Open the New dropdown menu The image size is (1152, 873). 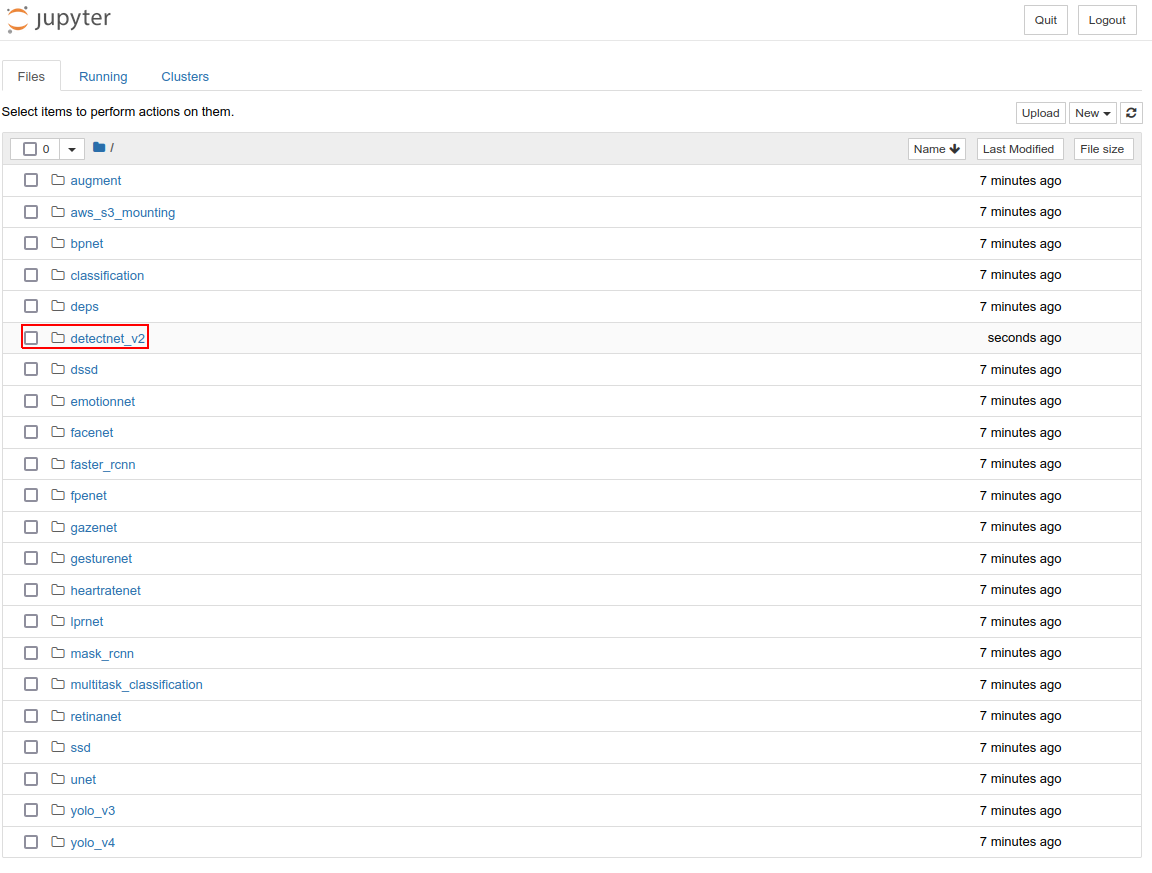coord(1092,112)
